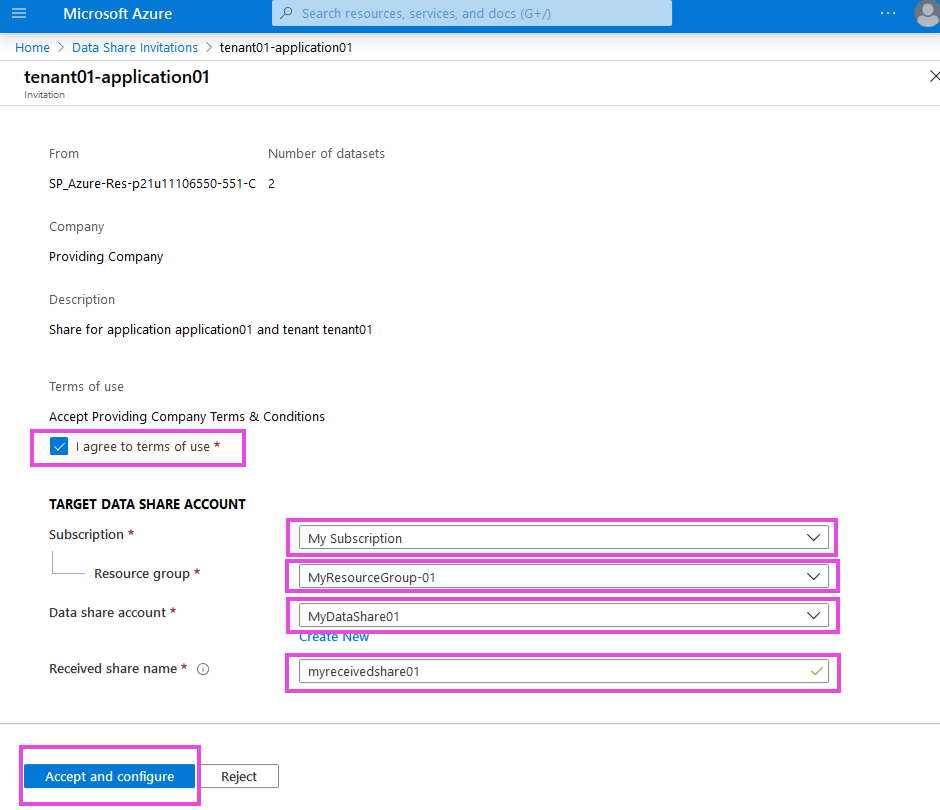
Task: Uncheck the I agree to terms checkbox
Action: point(59,447)
